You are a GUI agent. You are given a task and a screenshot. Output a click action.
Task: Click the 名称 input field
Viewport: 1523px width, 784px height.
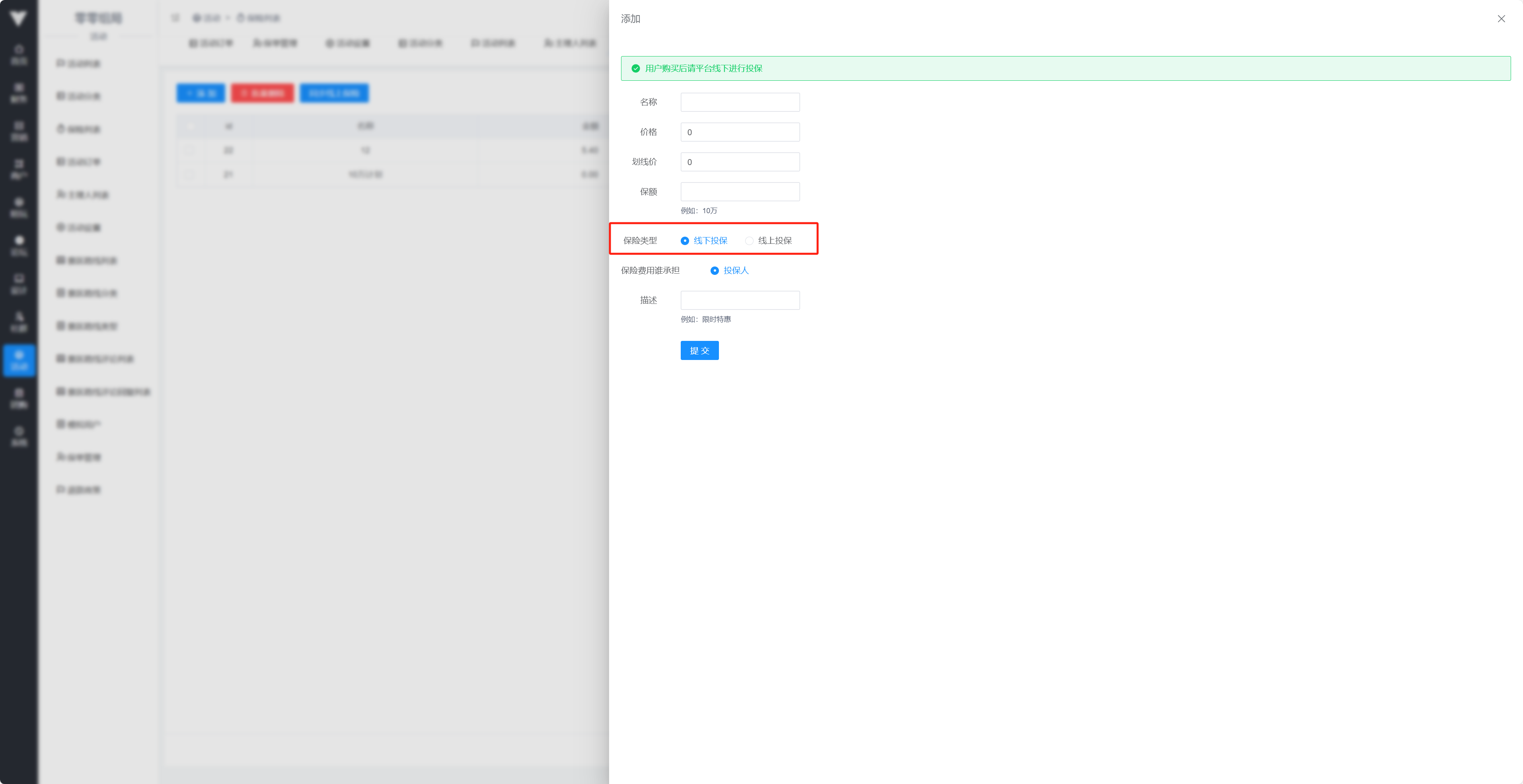coord(740,102)
